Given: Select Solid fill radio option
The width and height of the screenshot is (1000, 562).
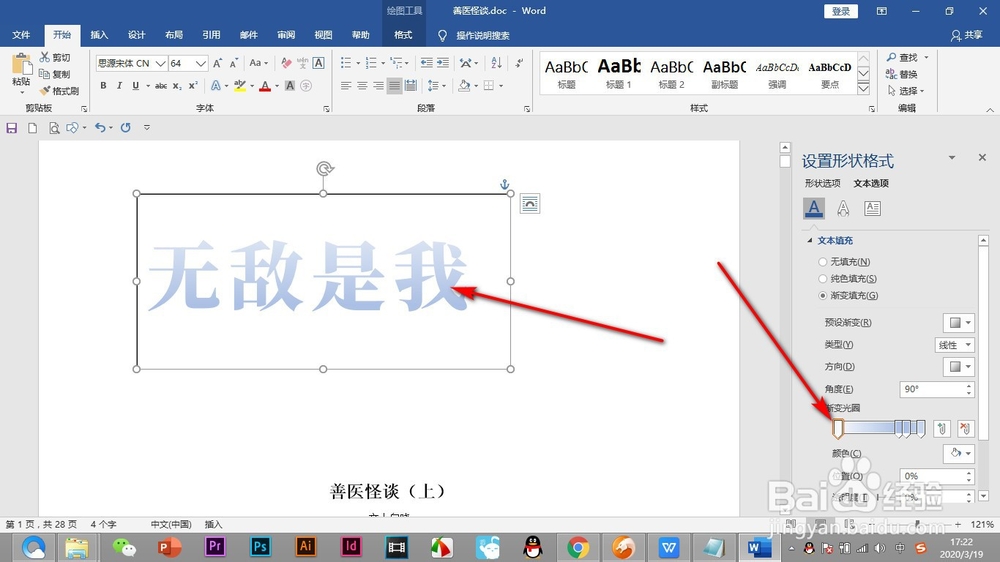Looking at the screenshot, I should (823, 279).
